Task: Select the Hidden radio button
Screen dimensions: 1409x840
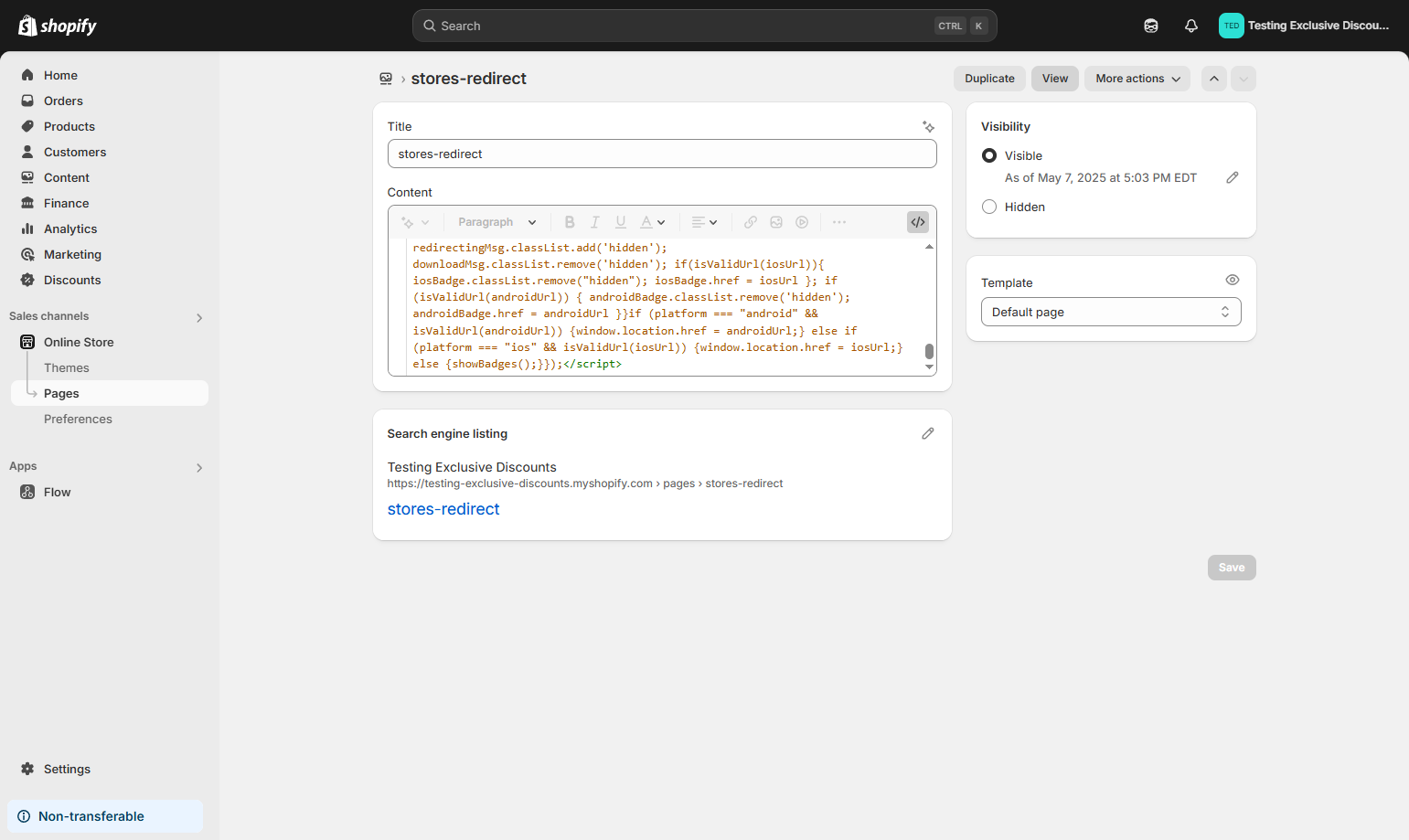Action: coord(989,207)
